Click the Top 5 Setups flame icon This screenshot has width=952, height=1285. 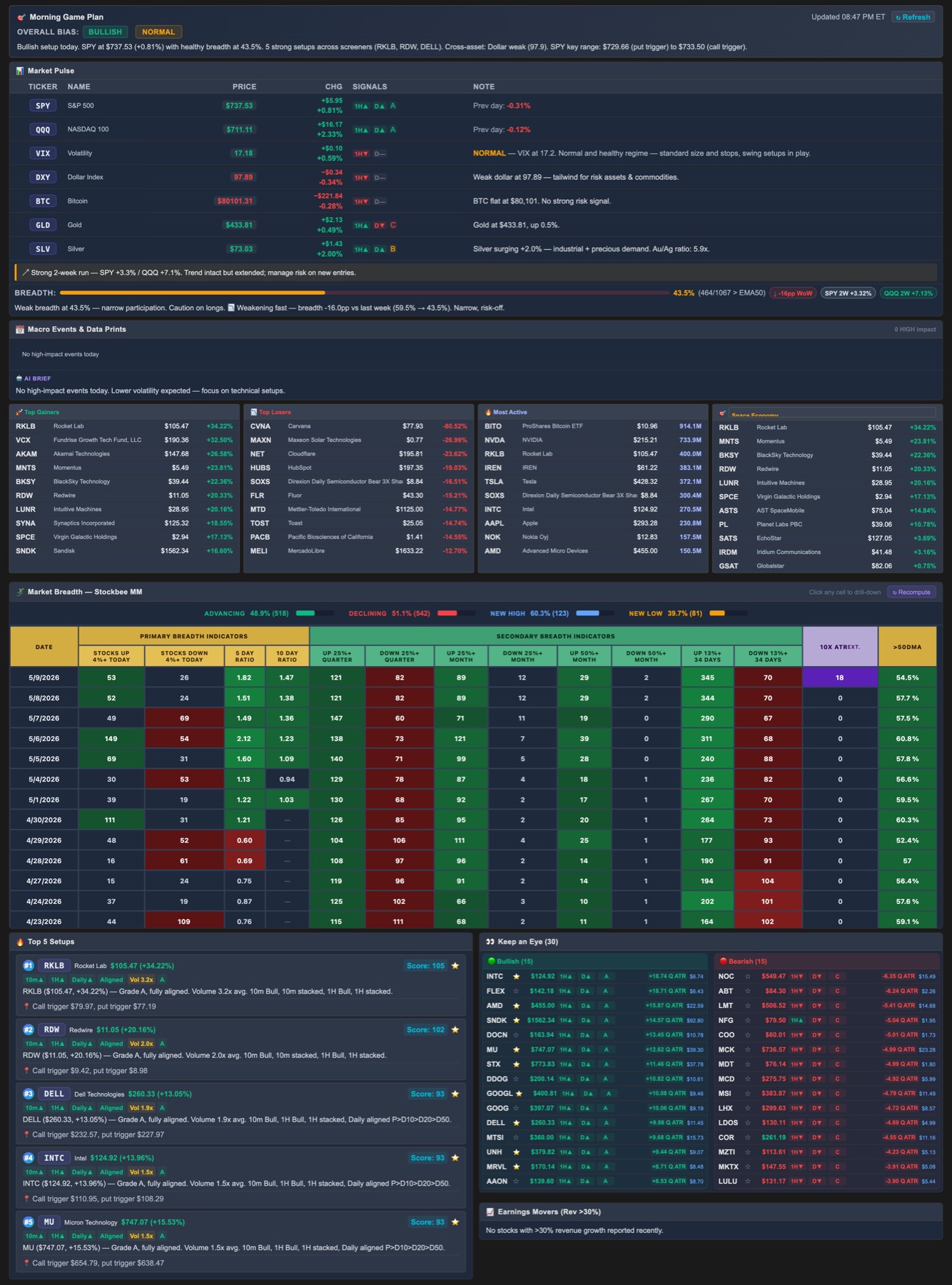pyautogui.click(x=20, y=942)
